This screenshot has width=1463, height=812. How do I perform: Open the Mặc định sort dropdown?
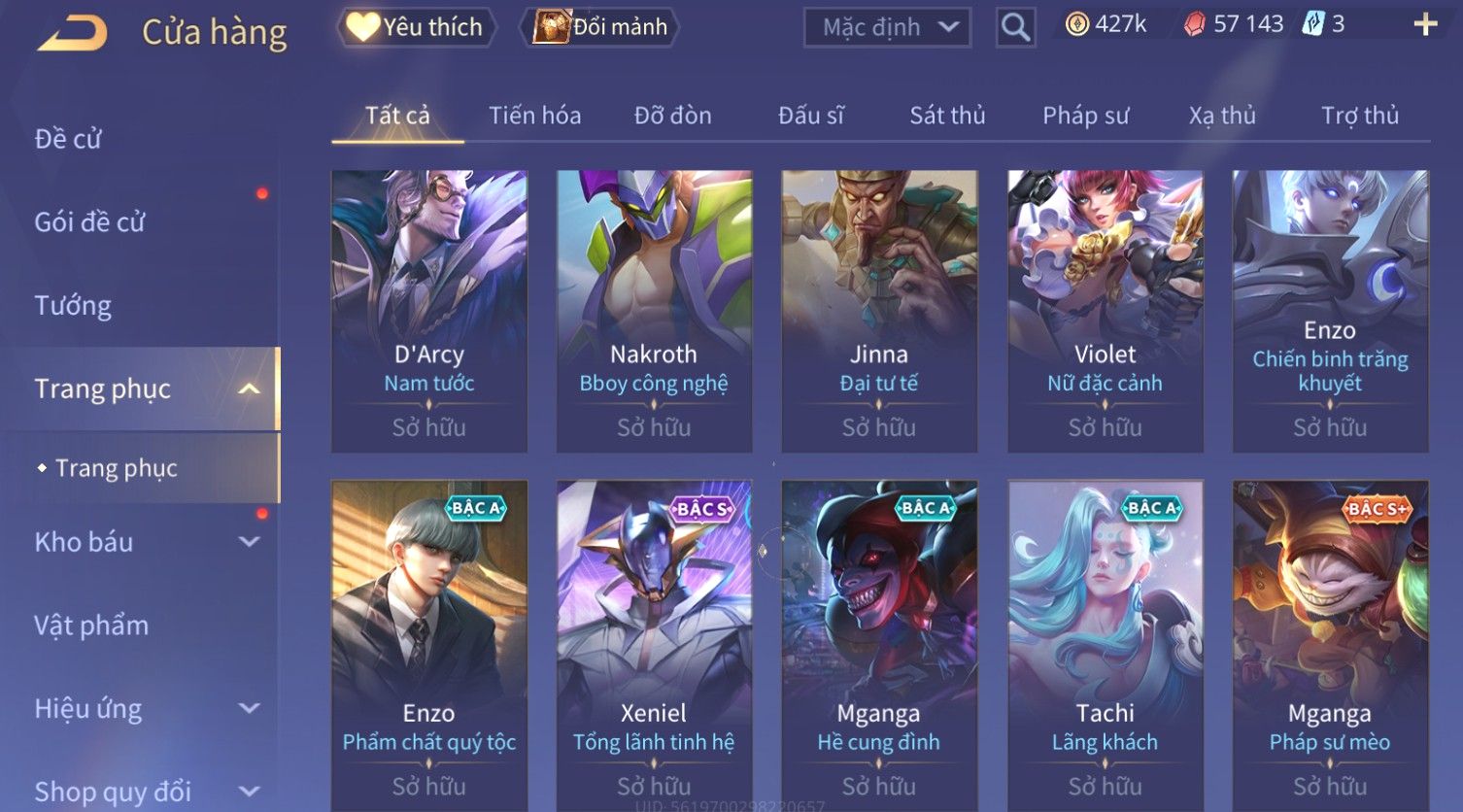tap(887, 27)
